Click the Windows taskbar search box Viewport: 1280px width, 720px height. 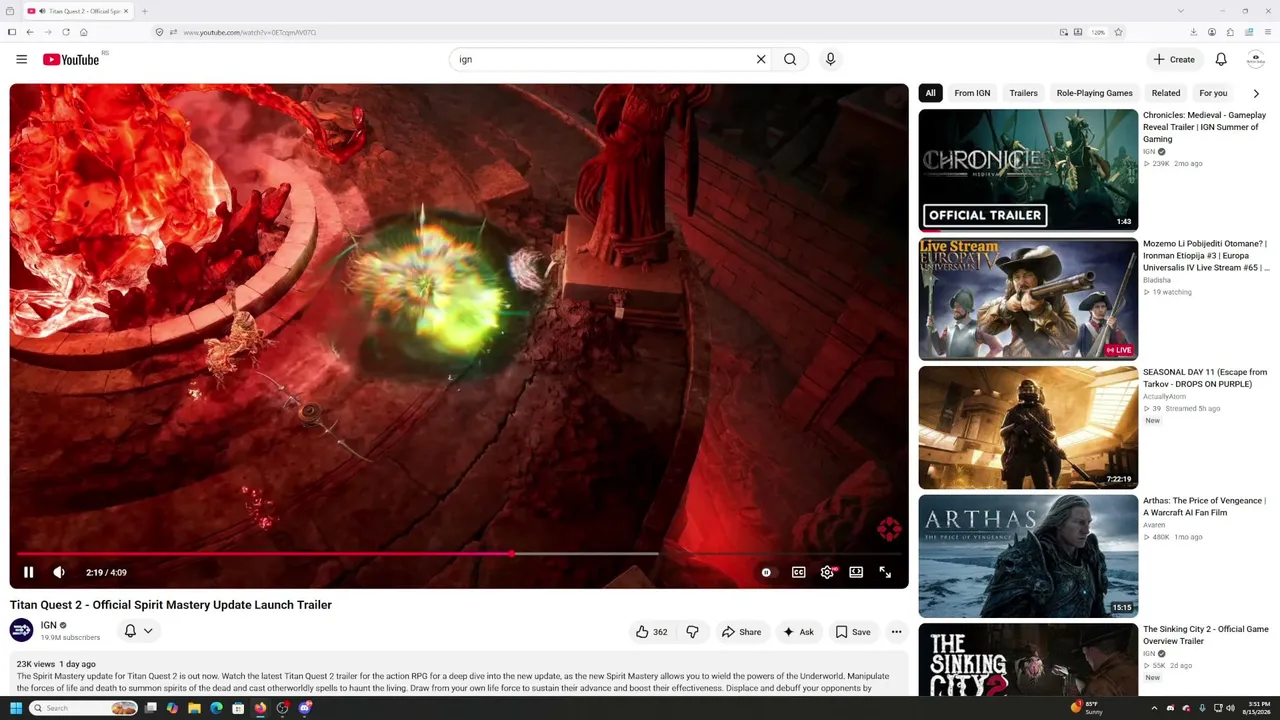tap(83, 708)
